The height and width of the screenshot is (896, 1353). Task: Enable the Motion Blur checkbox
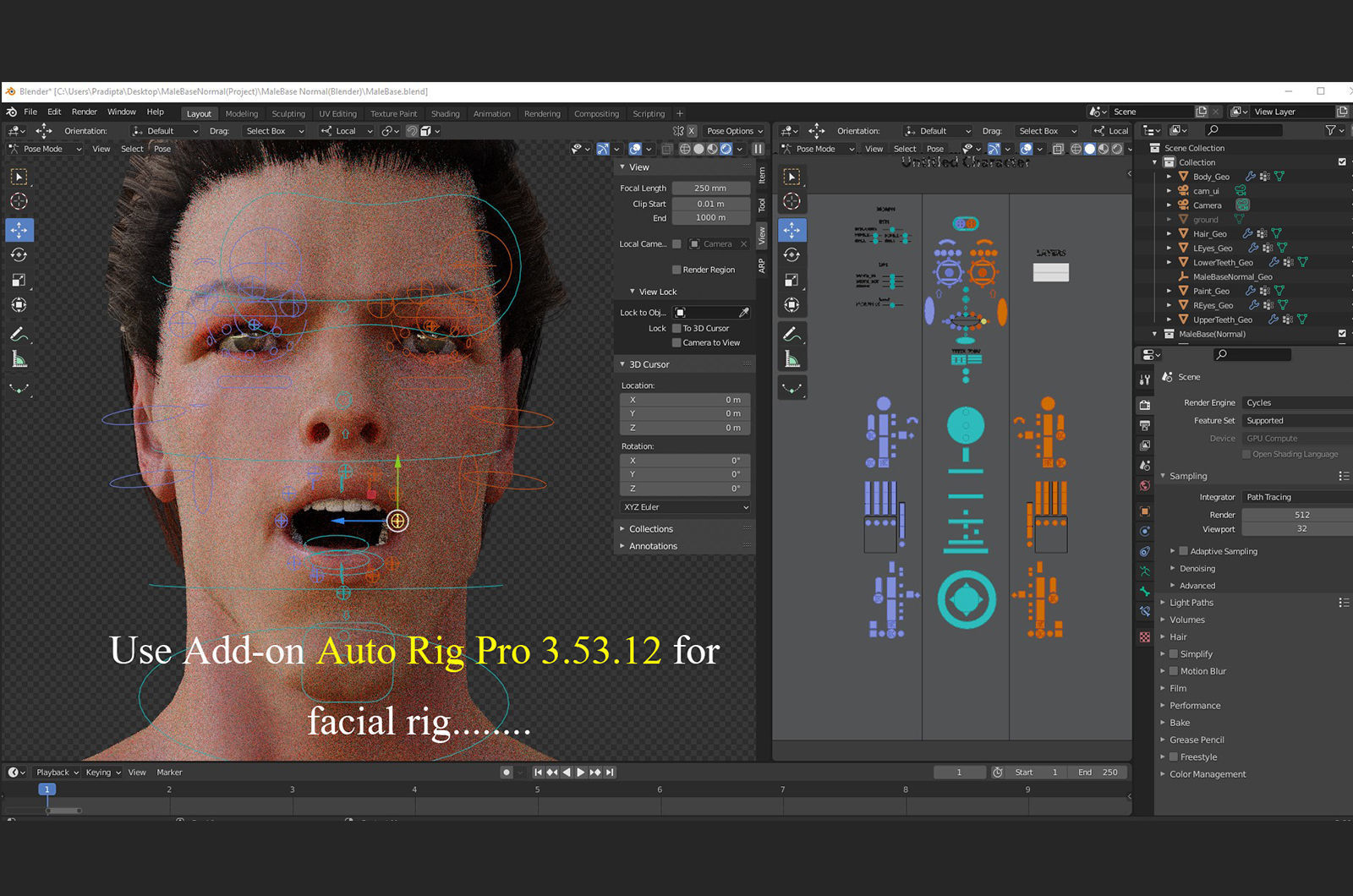[1174, 671]
